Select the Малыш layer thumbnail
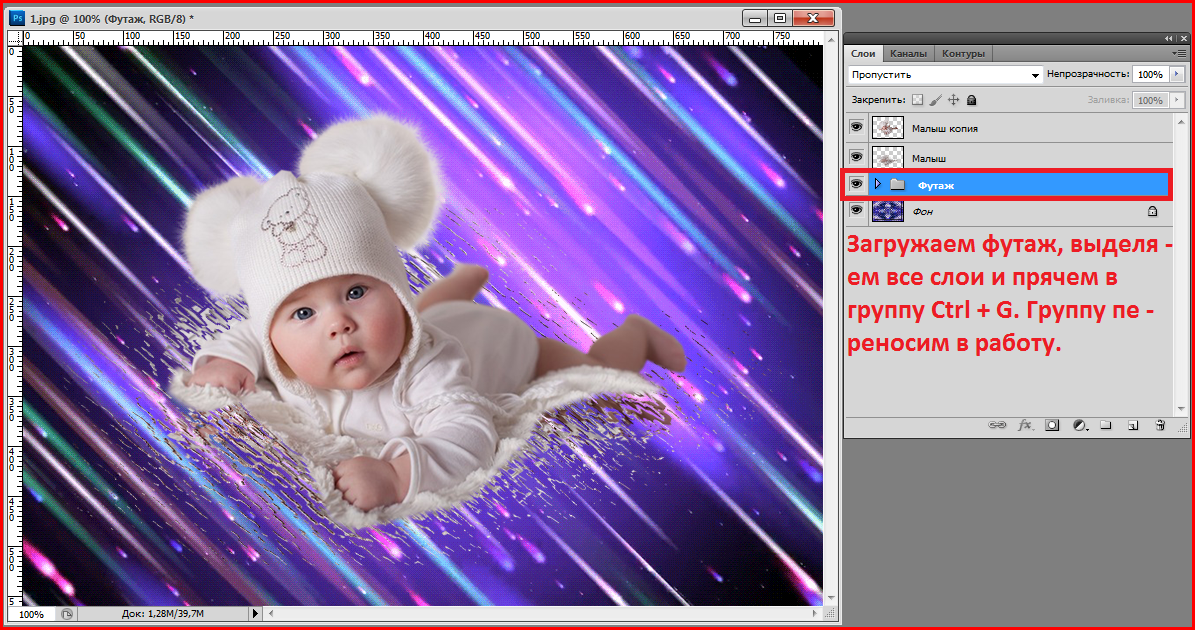This screenshot has width=1195, height=630. 888,157
